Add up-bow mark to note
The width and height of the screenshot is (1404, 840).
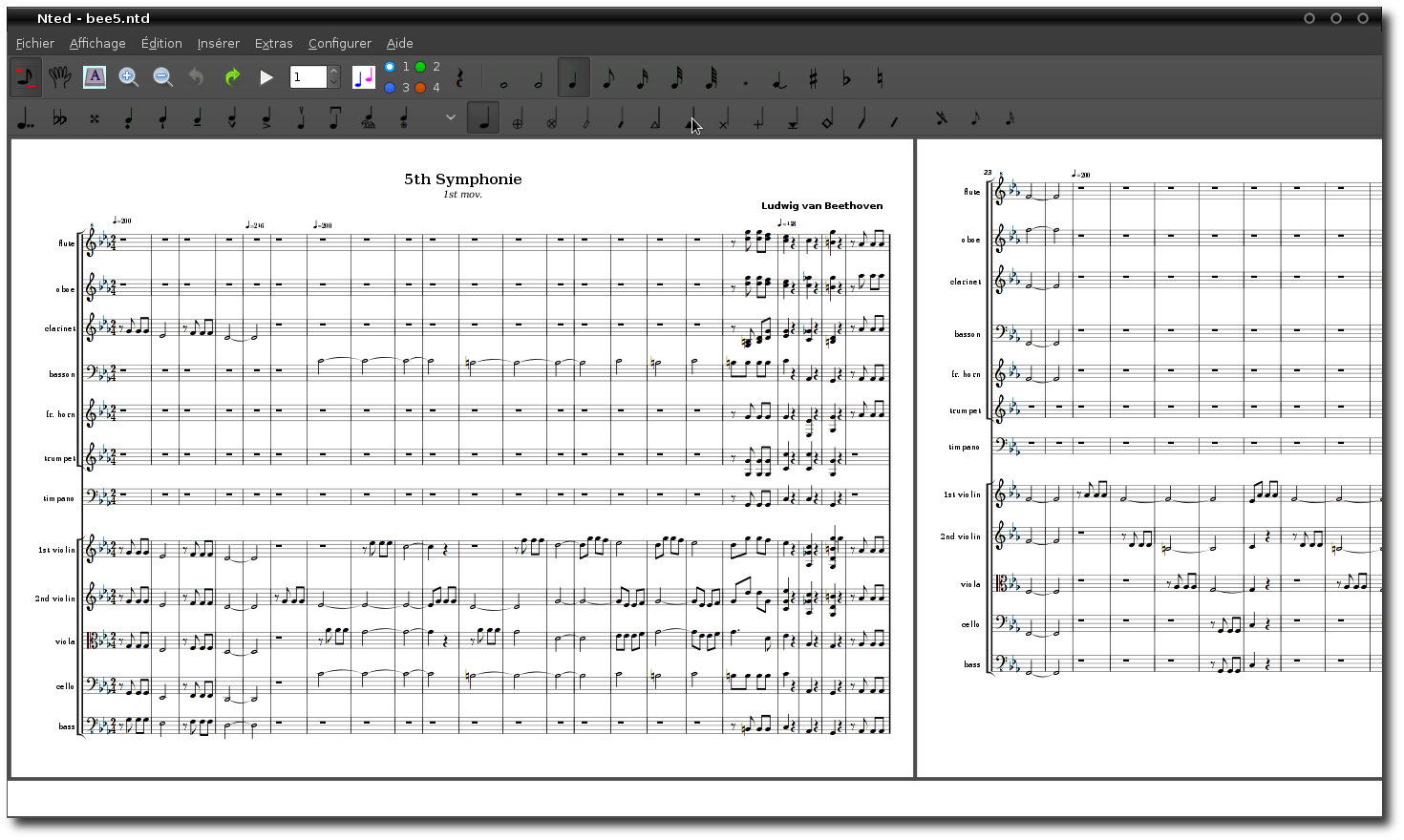[301, 118]
